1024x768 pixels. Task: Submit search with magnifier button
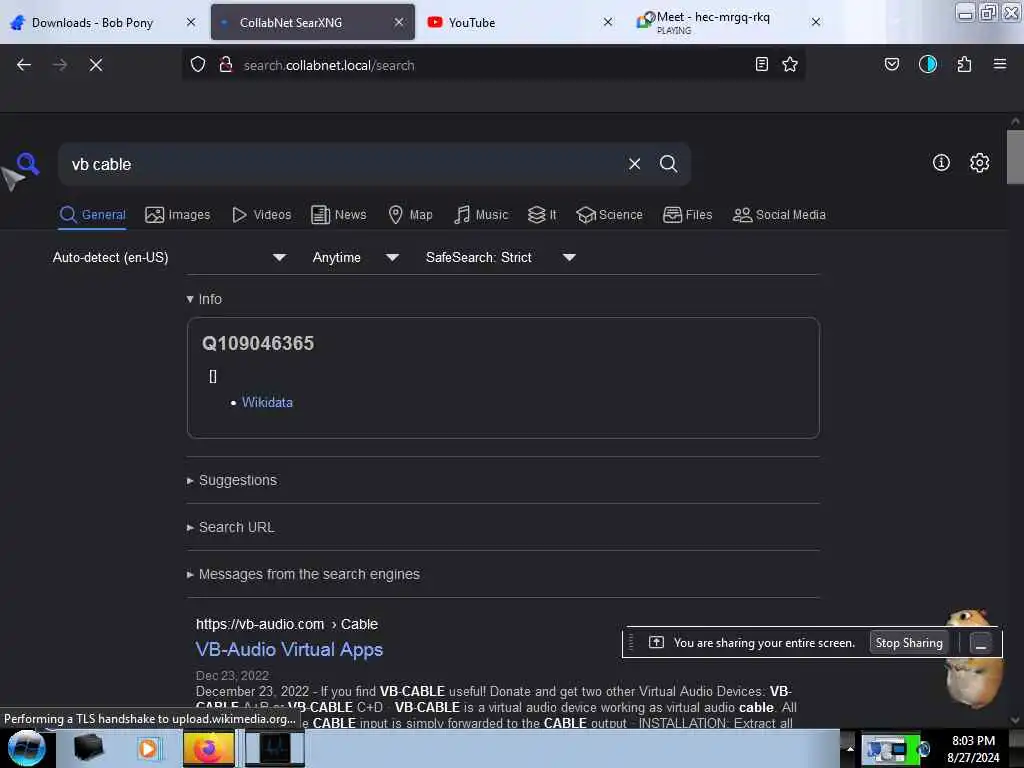pos(668,164)
